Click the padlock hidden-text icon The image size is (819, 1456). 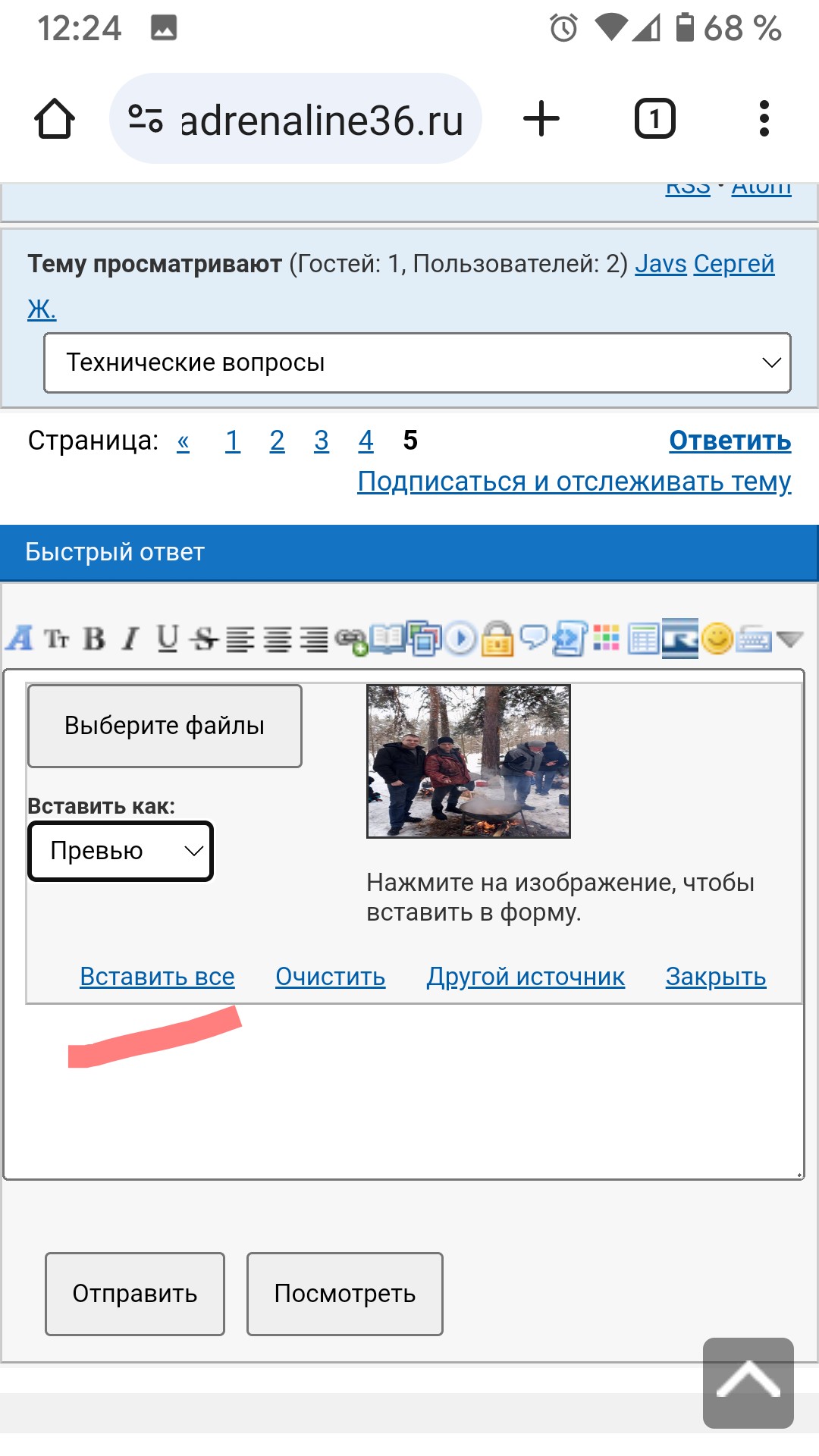point(497,639)
